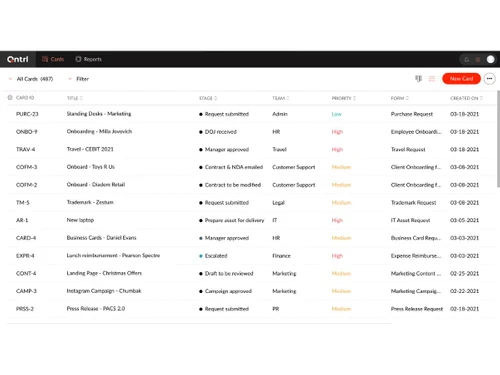Click the title 'Landing Page - Christmas Offers'
Image resolution: width=500 pixels, height=375 pixels.
(x=104, y=273)
